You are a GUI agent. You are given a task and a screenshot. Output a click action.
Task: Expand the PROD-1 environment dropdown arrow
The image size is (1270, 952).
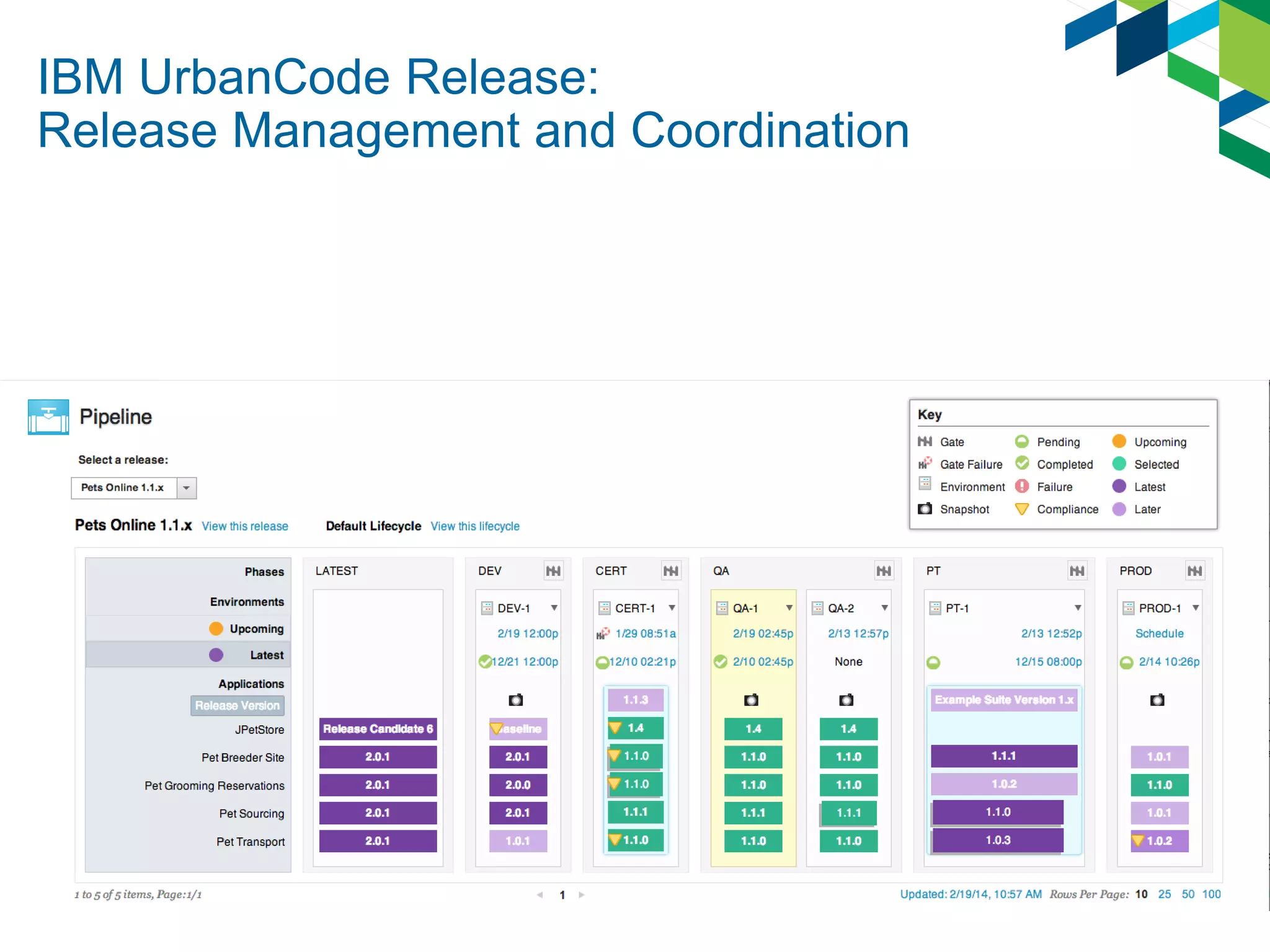coord(1195,608)
